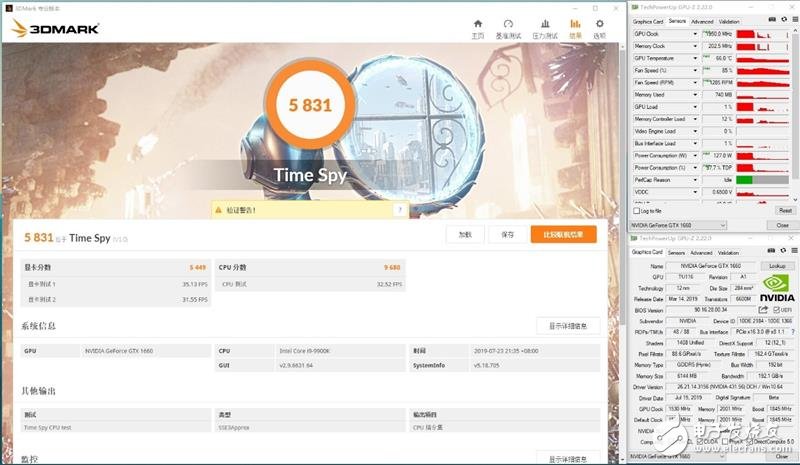
Task: Open the Benchmarks gauge icon in 3DMark
Action: (508, 23)
